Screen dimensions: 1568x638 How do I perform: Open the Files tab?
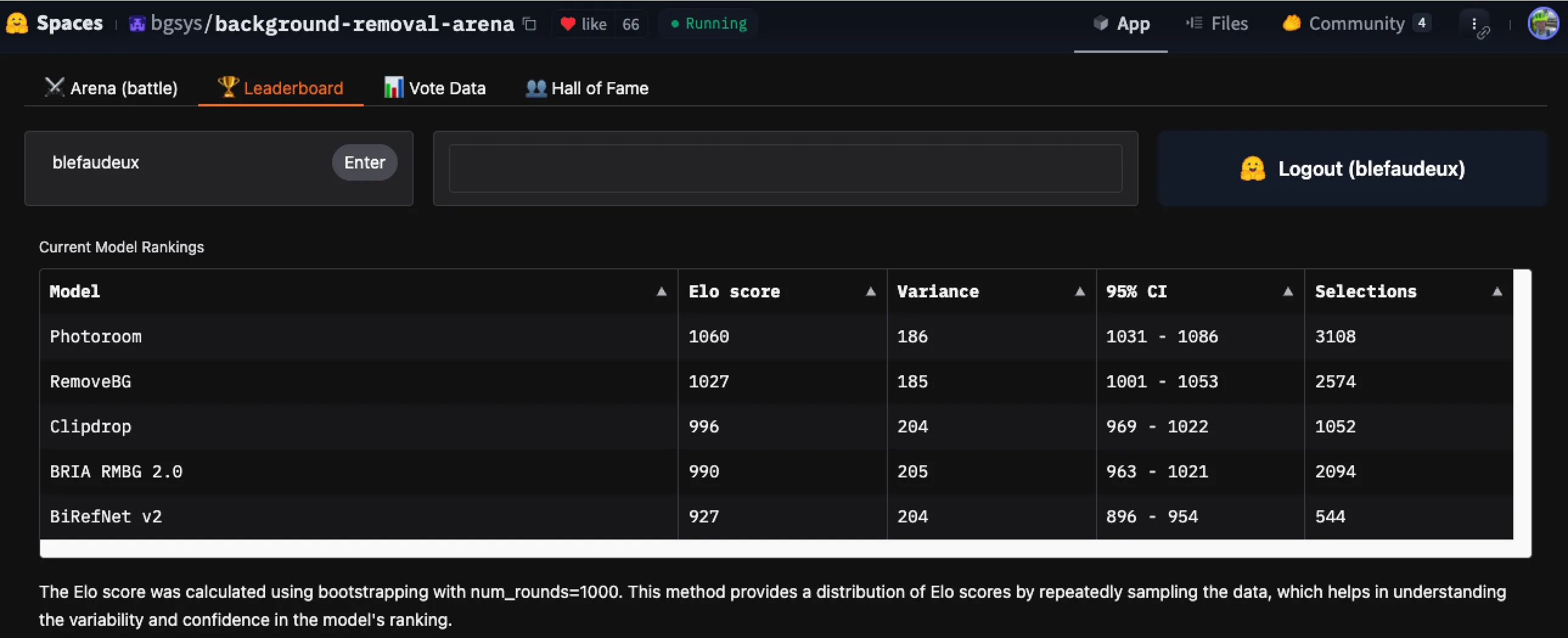1217,24
